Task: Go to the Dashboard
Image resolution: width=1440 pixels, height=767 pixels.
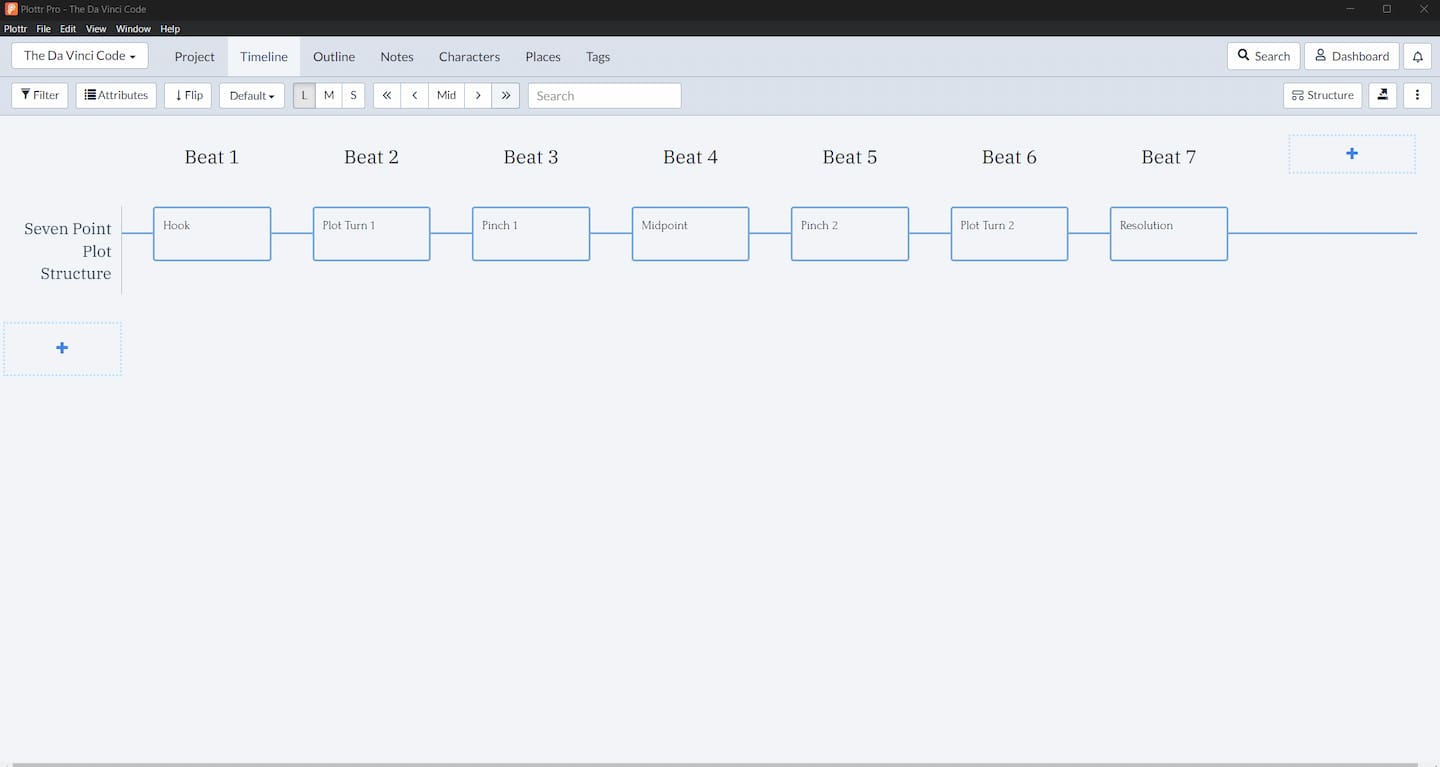Action: [x=1351, y=56]
